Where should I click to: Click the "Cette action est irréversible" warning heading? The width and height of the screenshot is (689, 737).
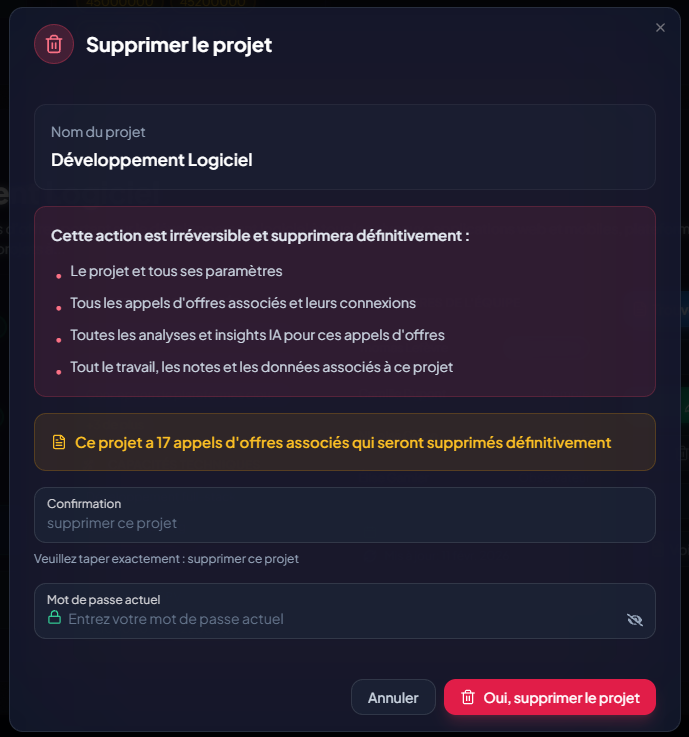coord(260,236)
